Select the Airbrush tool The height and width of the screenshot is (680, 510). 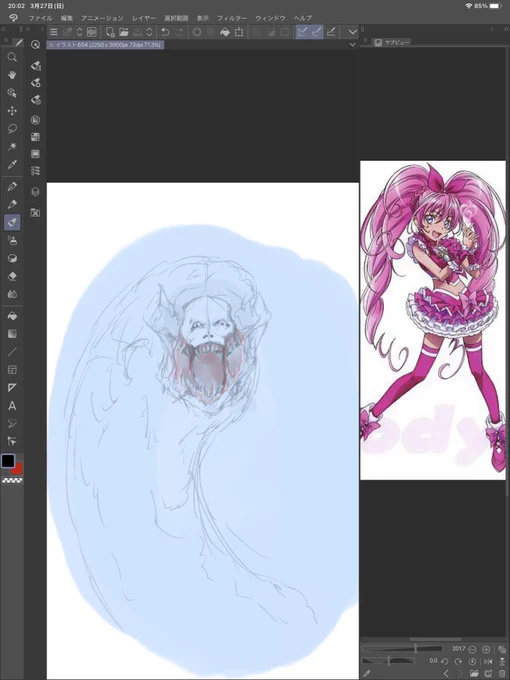pyautogui.click(x=12, y=240)
